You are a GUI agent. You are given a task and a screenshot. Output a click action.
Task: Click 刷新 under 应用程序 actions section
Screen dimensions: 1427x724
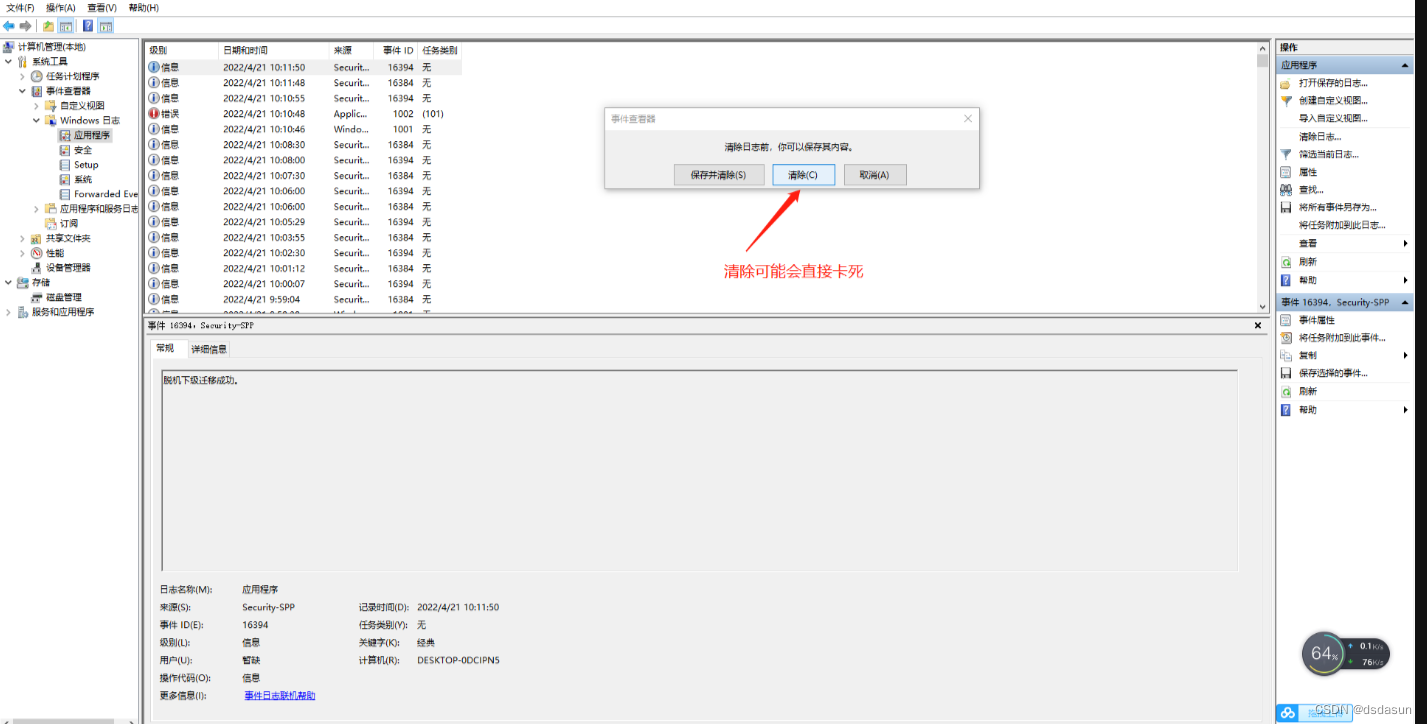(1308, 262)
